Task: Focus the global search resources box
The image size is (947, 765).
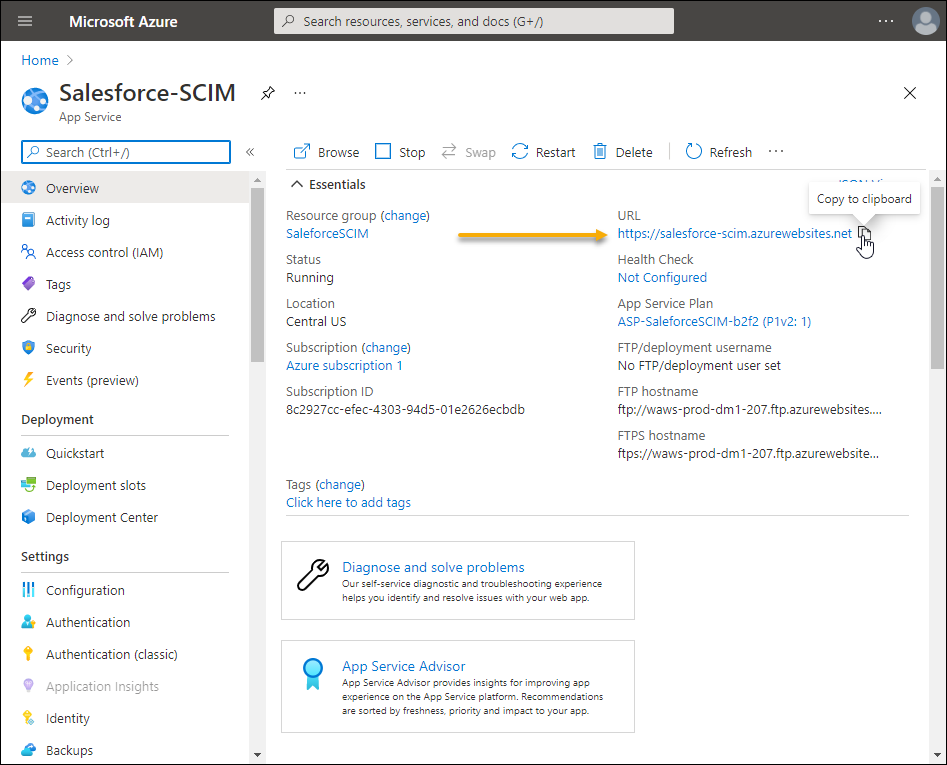Action: pyautogui.click(x=473, y=21)
